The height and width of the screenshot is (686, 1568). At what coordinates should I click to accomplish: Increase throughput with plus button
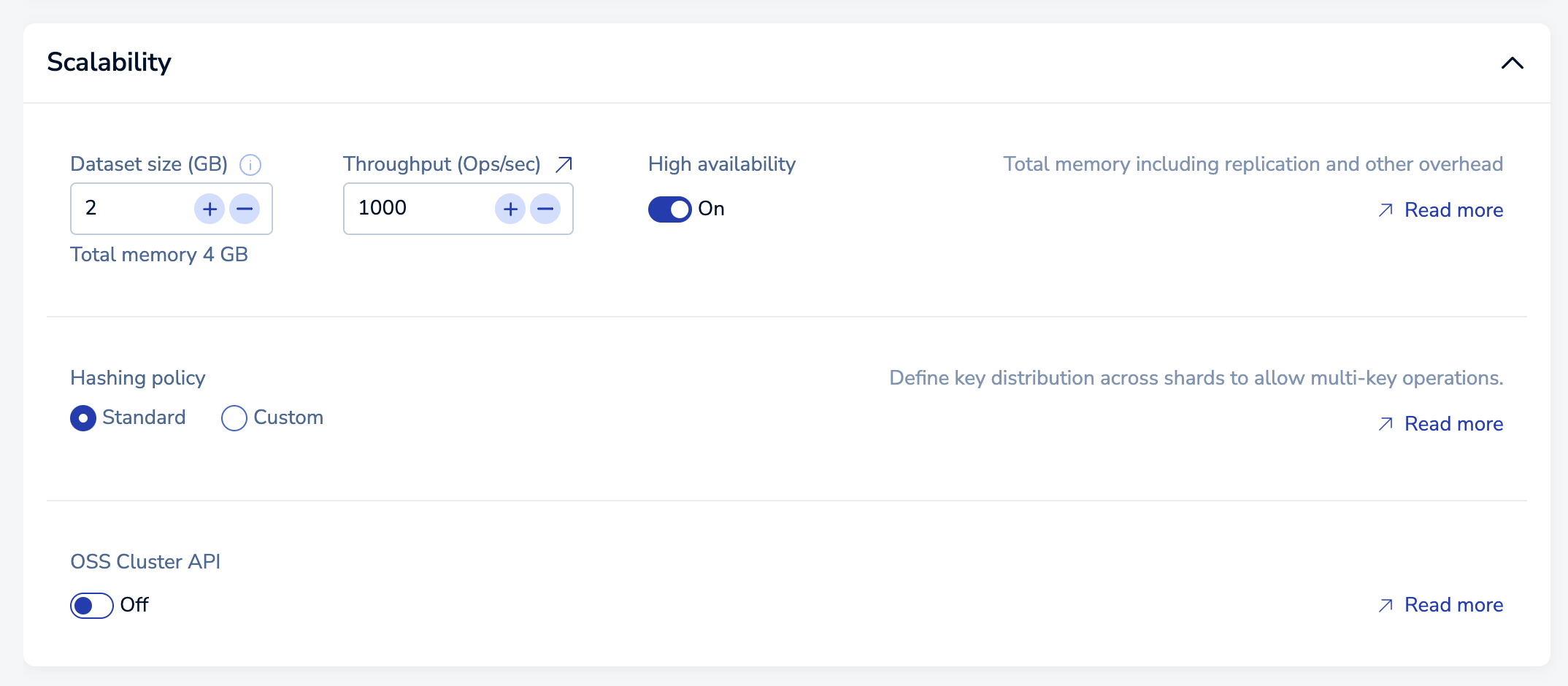click(510, 209)
